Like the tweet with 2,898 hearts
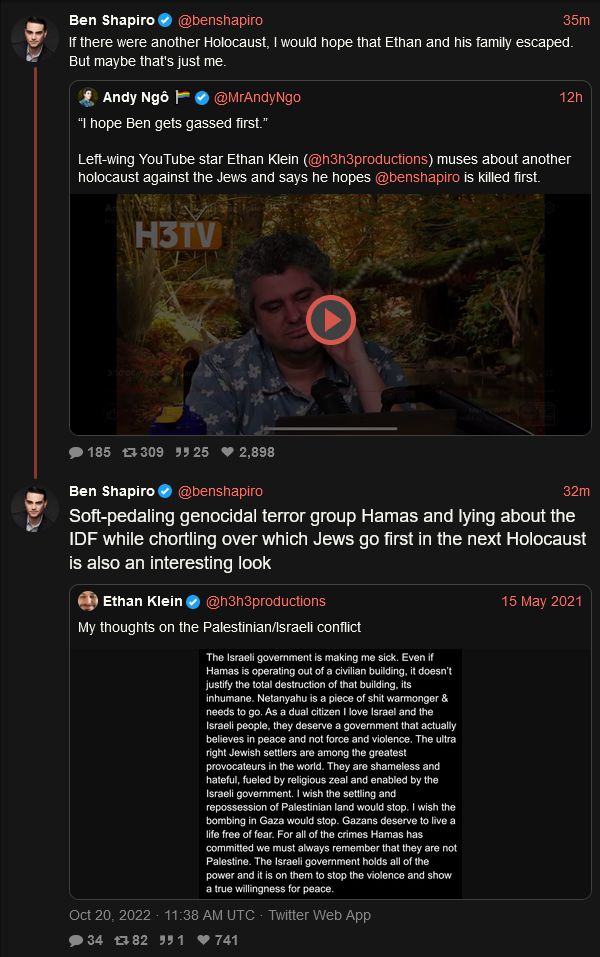The height and width of the screenshot is (957, 600). point(228,452)
